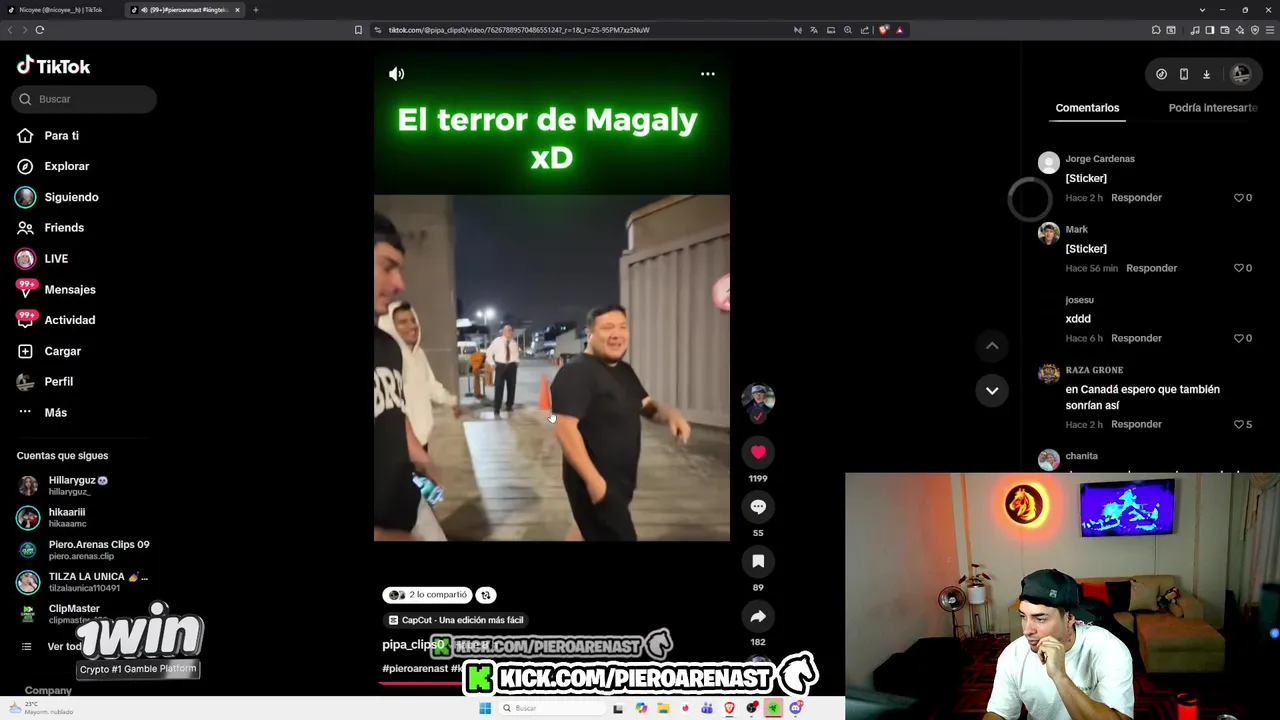Open the TikTok coins icon top right
The height and width of the screenshot is (720, 1280).
1161,74
